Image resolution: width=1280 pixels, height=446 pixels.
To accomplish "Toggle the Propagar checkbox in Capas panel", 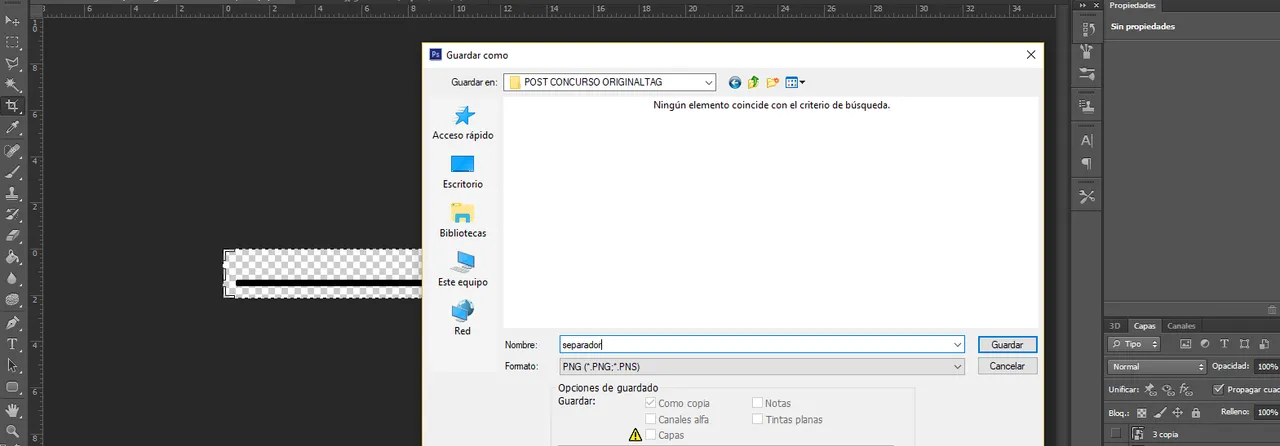I will click(1218, 389).
